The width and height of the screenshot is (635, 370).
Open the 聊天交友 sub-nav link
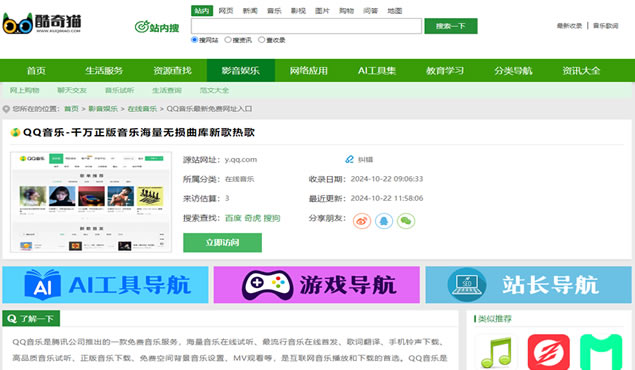point(72,90)
